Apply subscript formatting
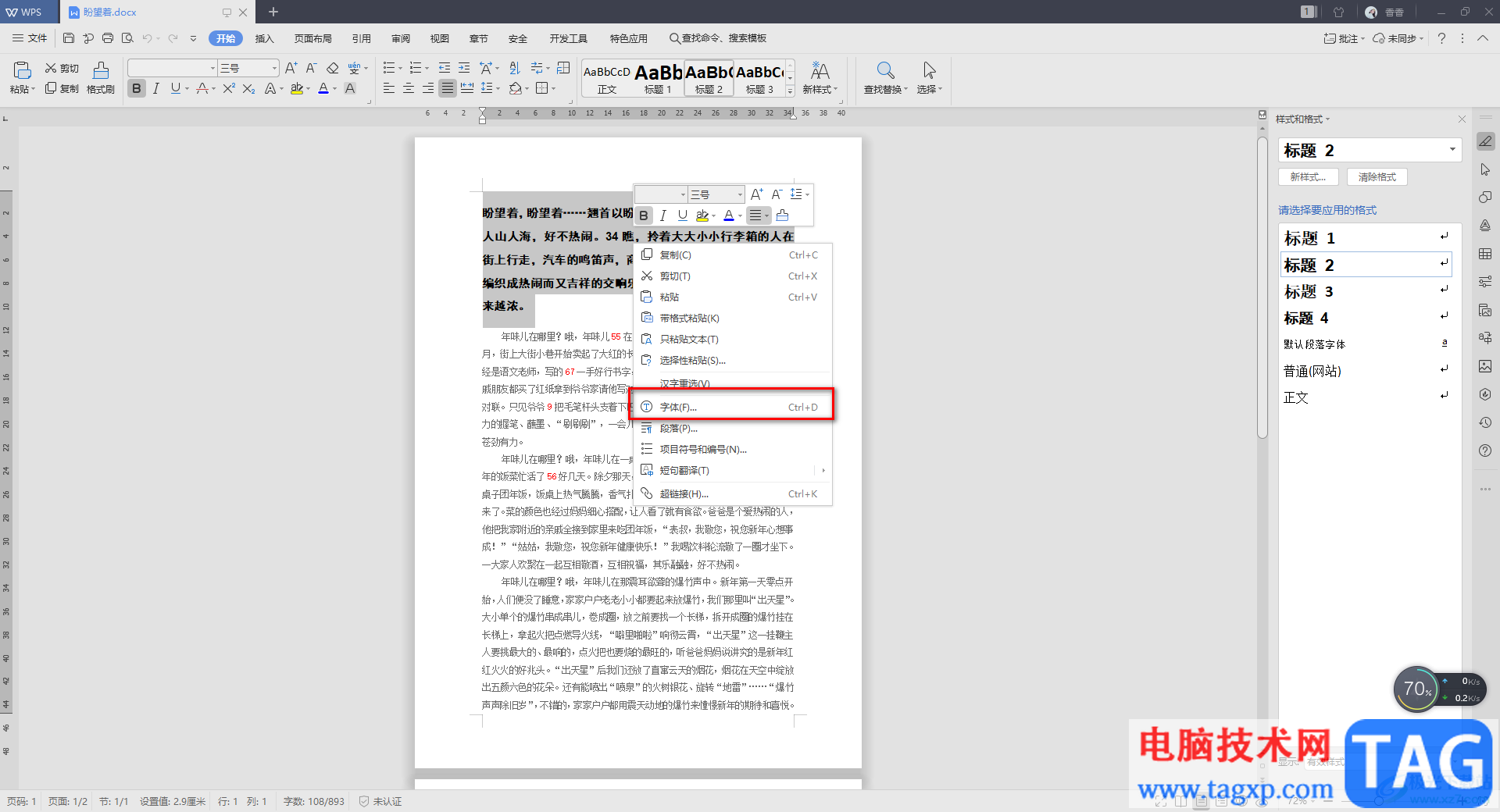 coord(248,88)
